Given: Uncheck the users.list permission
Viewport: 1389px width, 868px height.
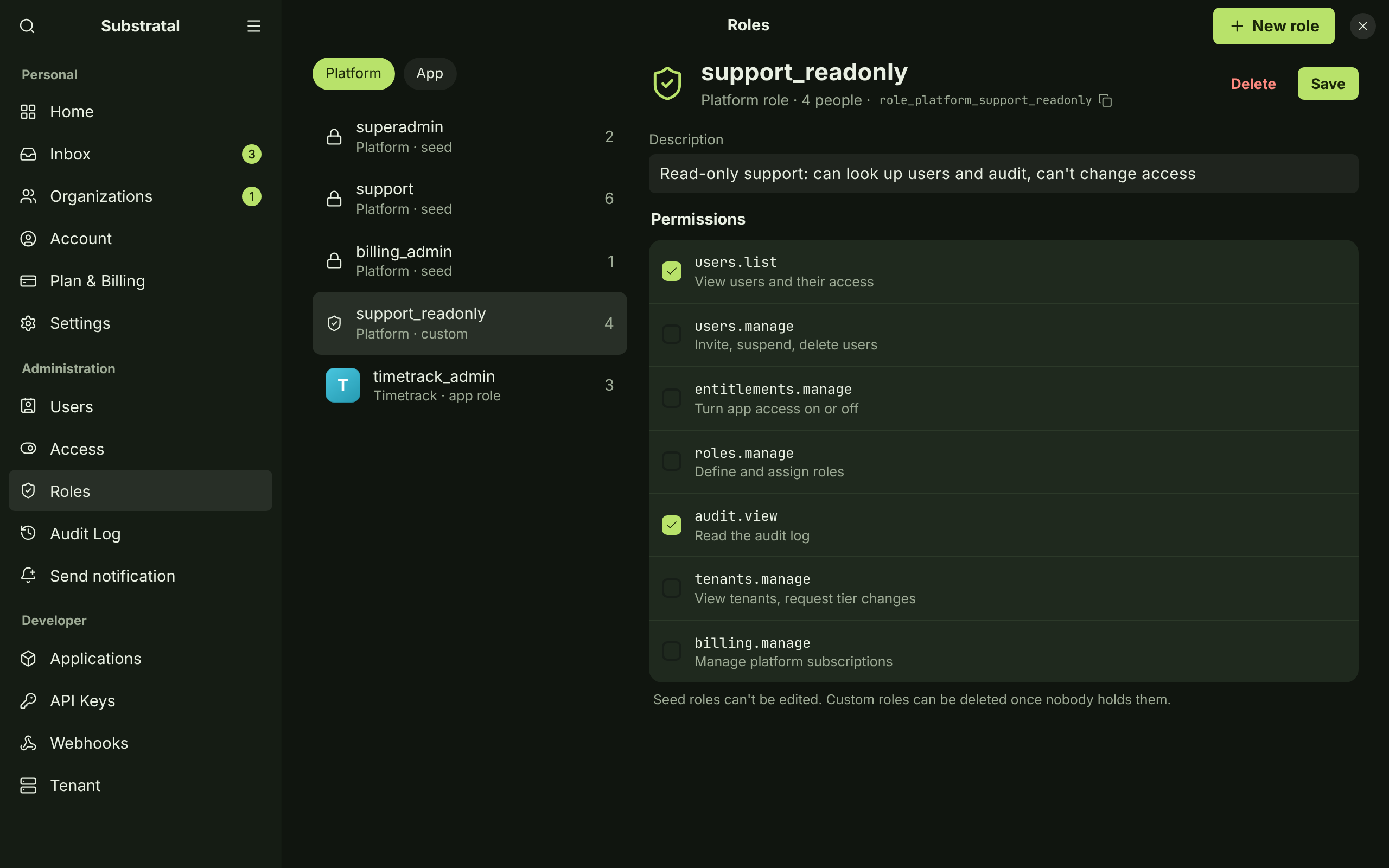Looking at the screenshot, I should [x=672, y=271].
